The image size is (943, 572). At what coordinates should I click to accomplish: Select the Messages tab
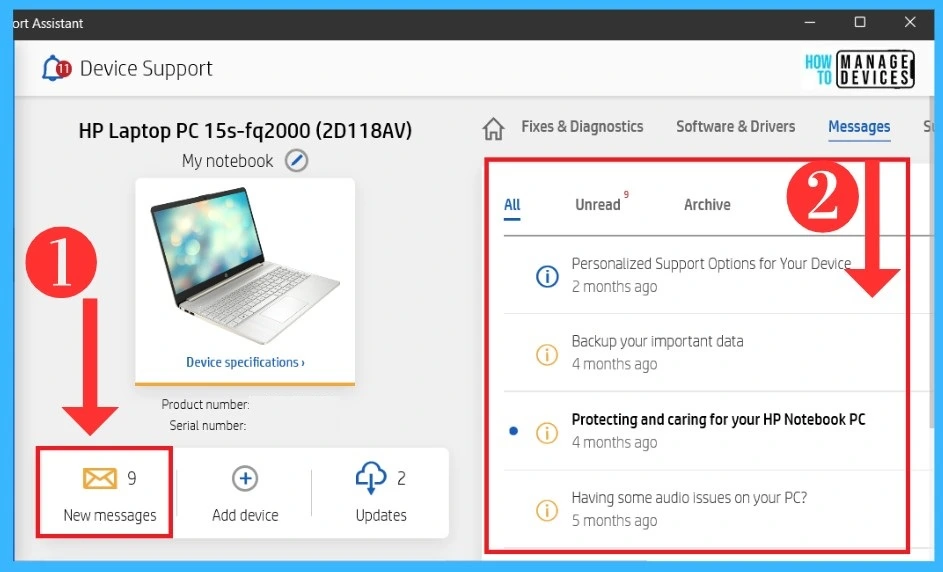(859, 126)
